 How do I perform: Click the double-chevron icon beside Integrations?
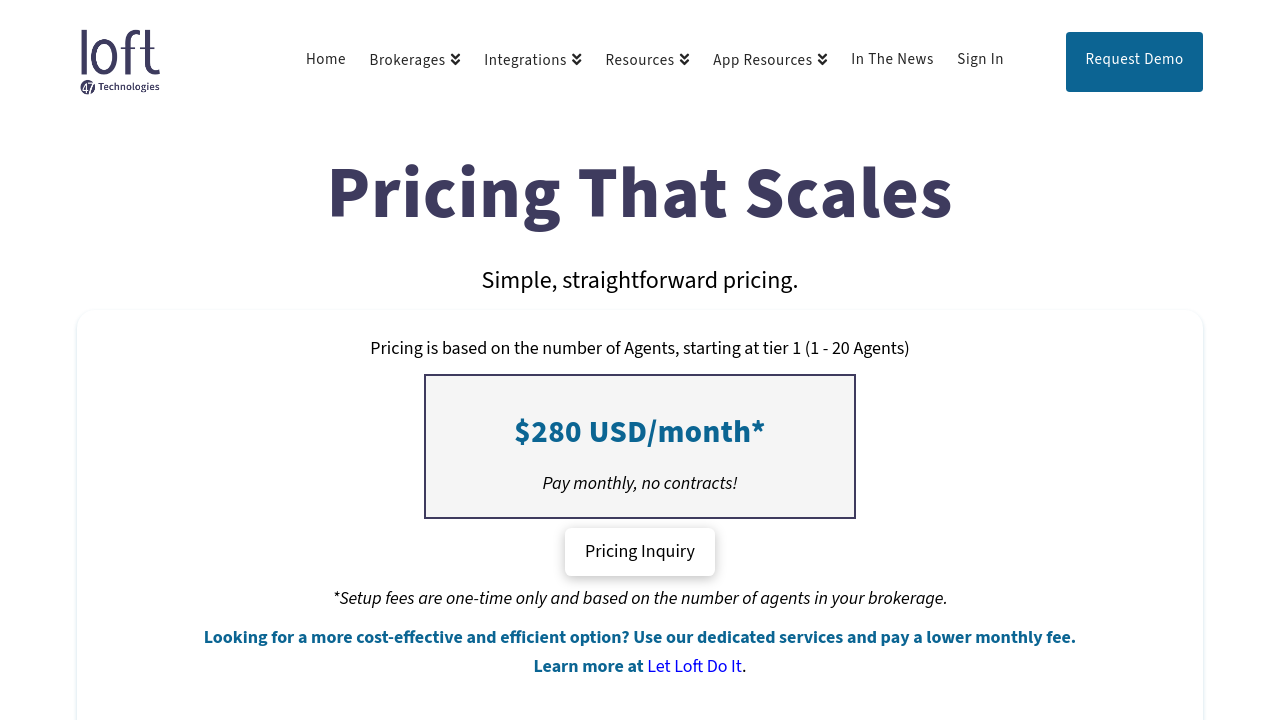(576, 60)
